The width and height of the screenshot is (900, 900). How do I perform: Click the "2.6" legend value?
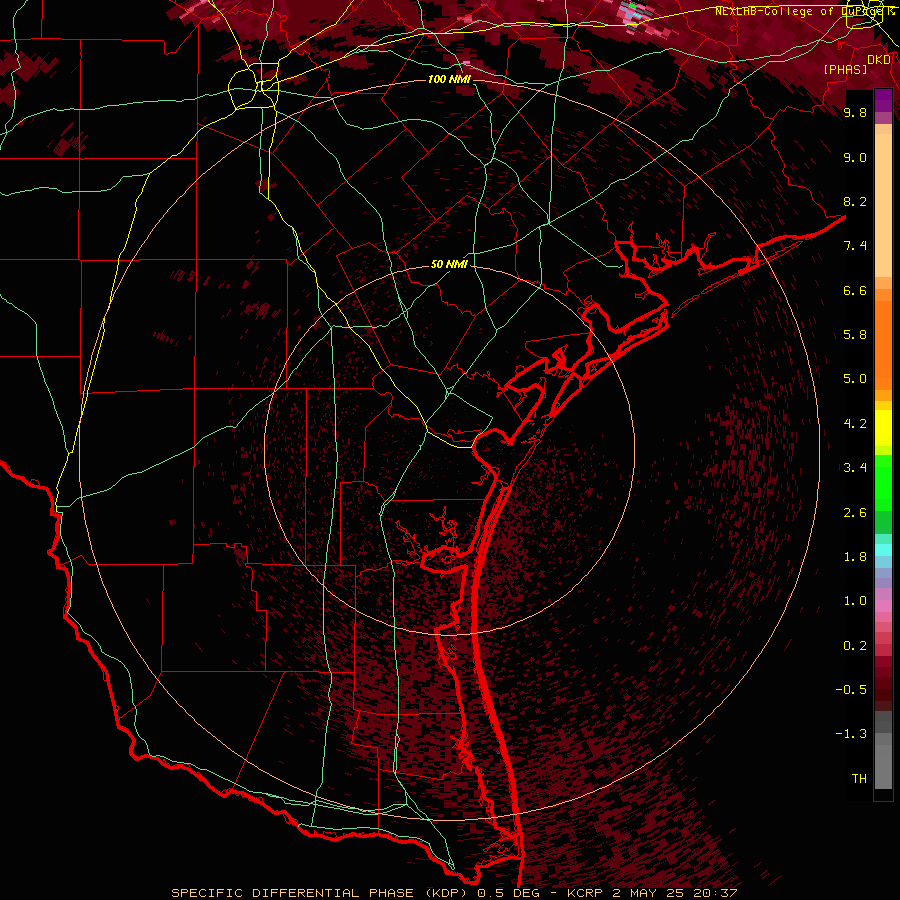coord(855,513)
